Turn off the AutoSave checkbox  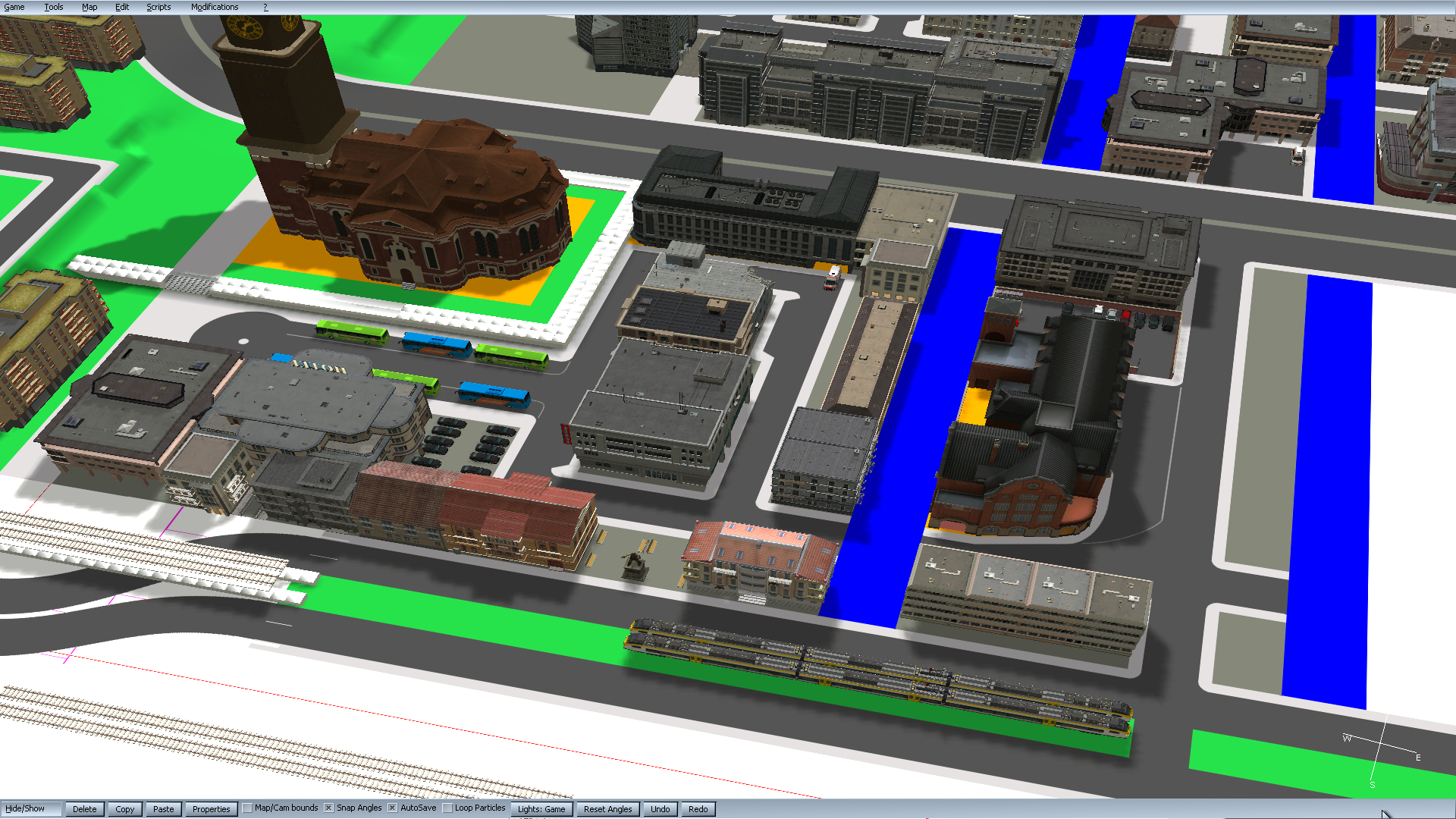point(393,808)
